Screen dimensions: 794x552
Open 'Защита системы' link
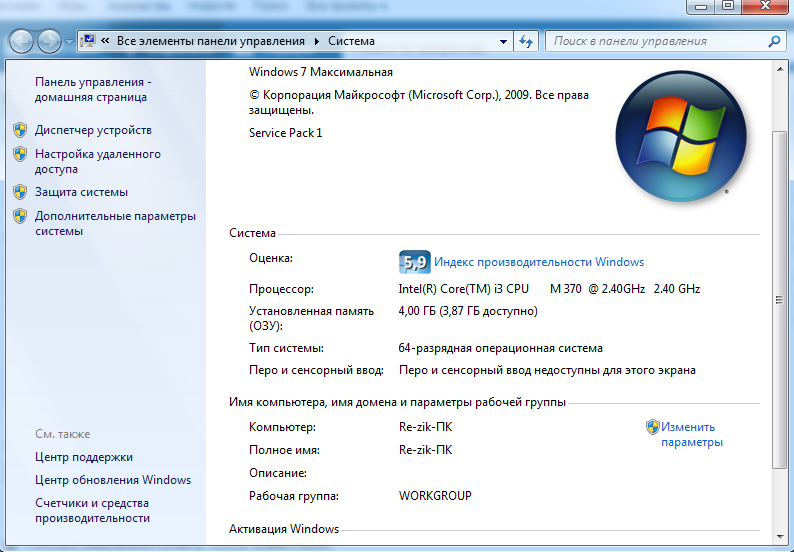pyautogui.click(x=81, y=192)
